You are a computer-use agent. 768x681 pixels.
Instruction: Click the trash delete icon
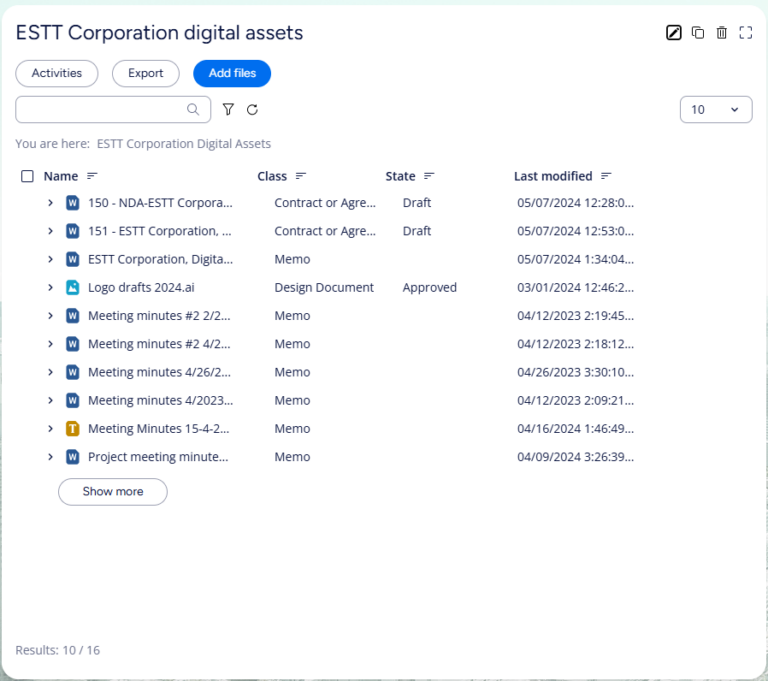click(x=722, y=33)
